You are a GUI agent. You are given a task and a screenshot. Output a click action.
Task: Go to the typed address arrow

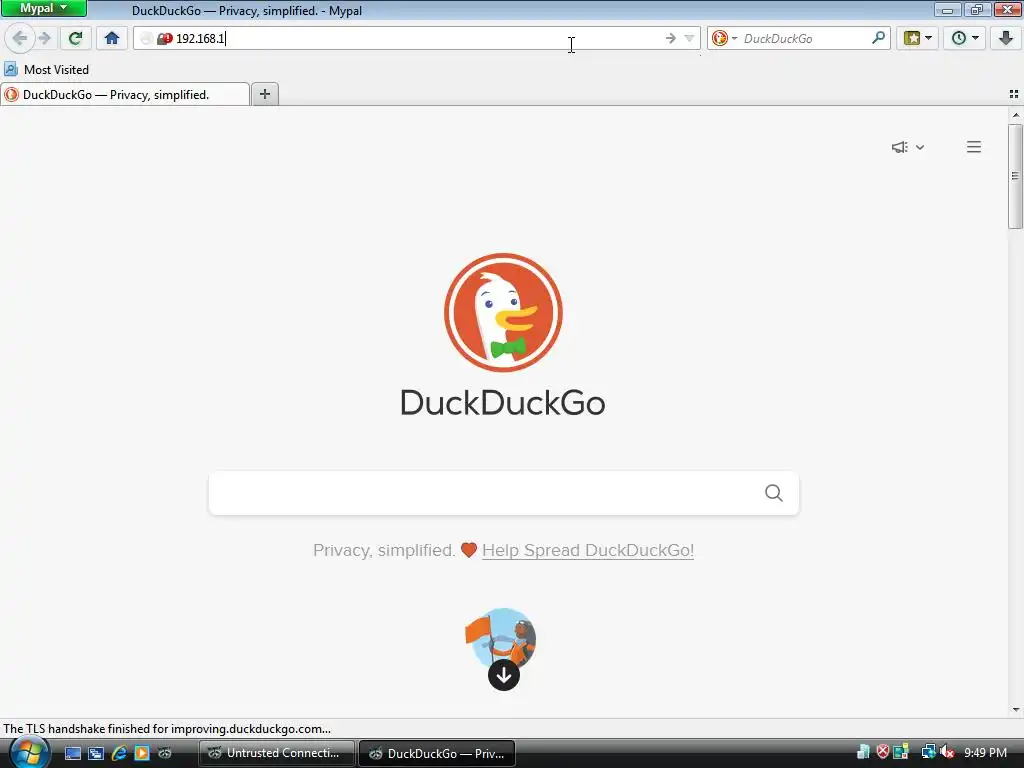pos(671,39)
